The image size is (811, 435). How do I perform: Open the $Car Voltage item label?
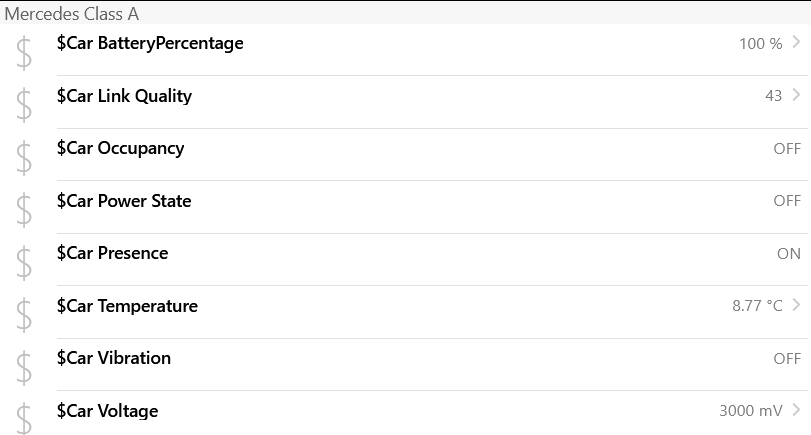107,411
